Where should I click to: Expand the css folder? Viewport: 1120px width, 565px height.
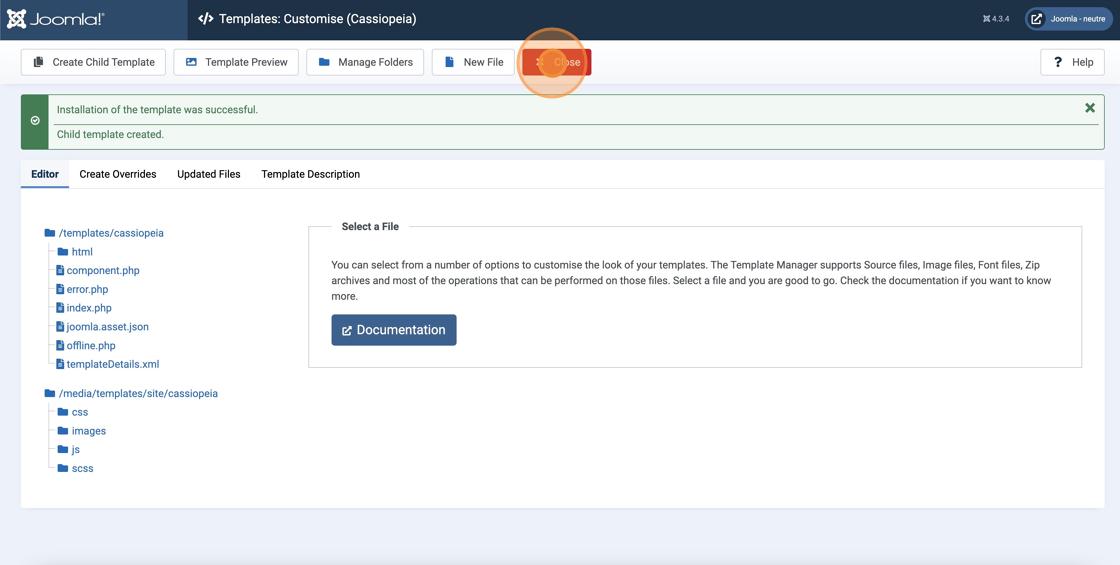click(x=80, y=412)
